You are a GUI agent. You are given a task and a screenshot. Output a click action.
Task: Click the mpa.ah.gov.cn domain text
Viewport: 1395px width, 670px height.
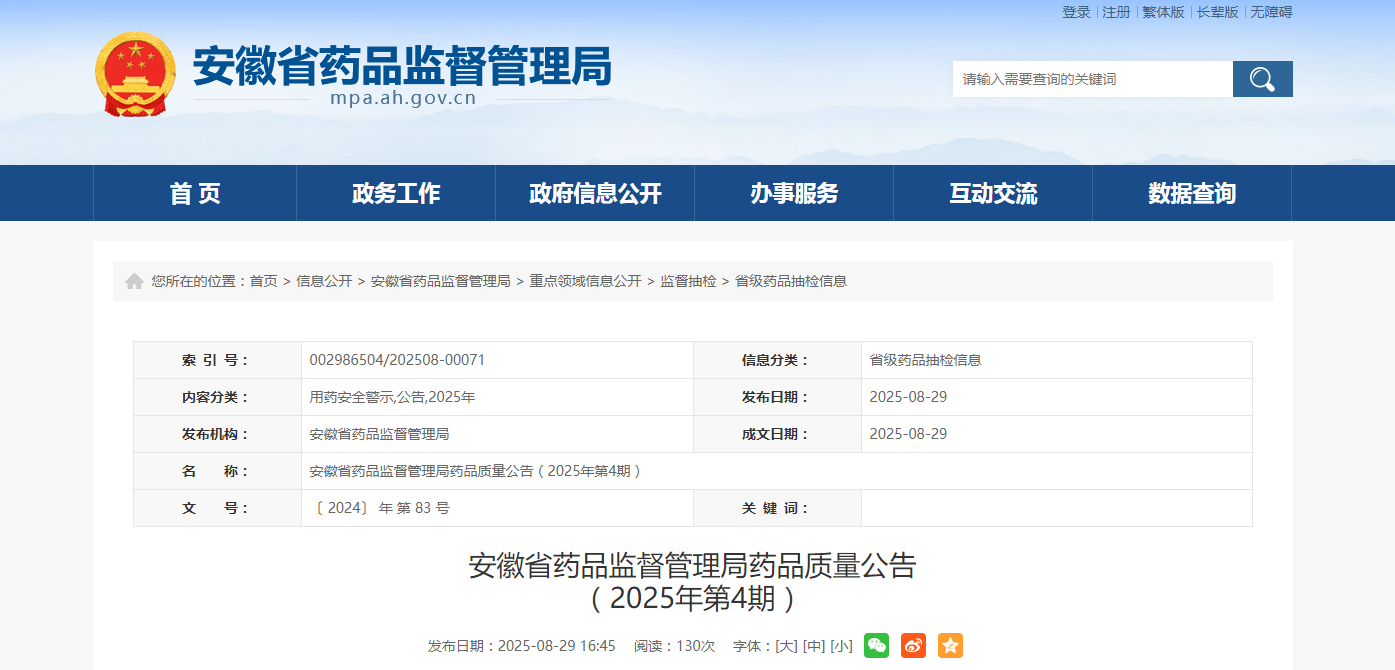click(403, 99)
